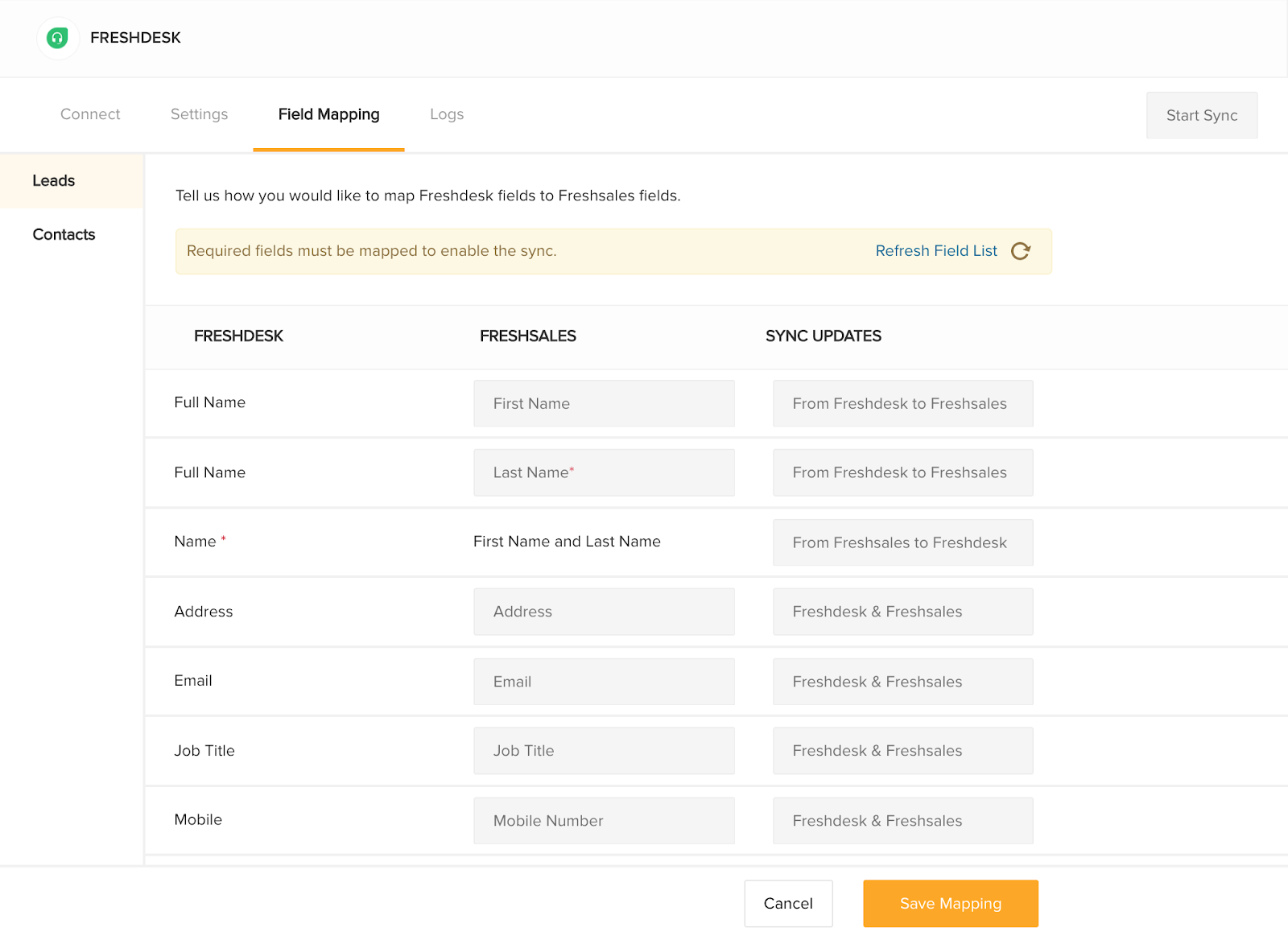Viewport: 1288px width, 940px height.
Task: Open the First Name field selector
Action: coord(603,403)
